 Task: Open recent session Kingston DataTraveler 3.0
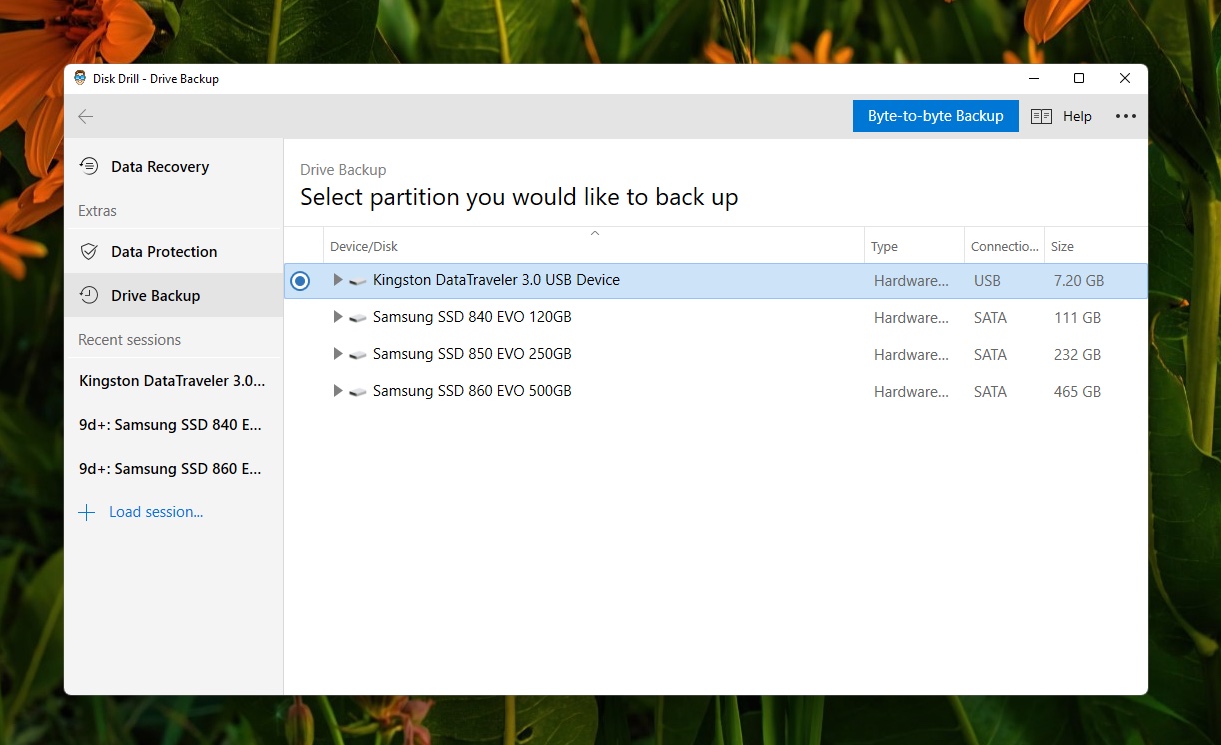[174, 381]
